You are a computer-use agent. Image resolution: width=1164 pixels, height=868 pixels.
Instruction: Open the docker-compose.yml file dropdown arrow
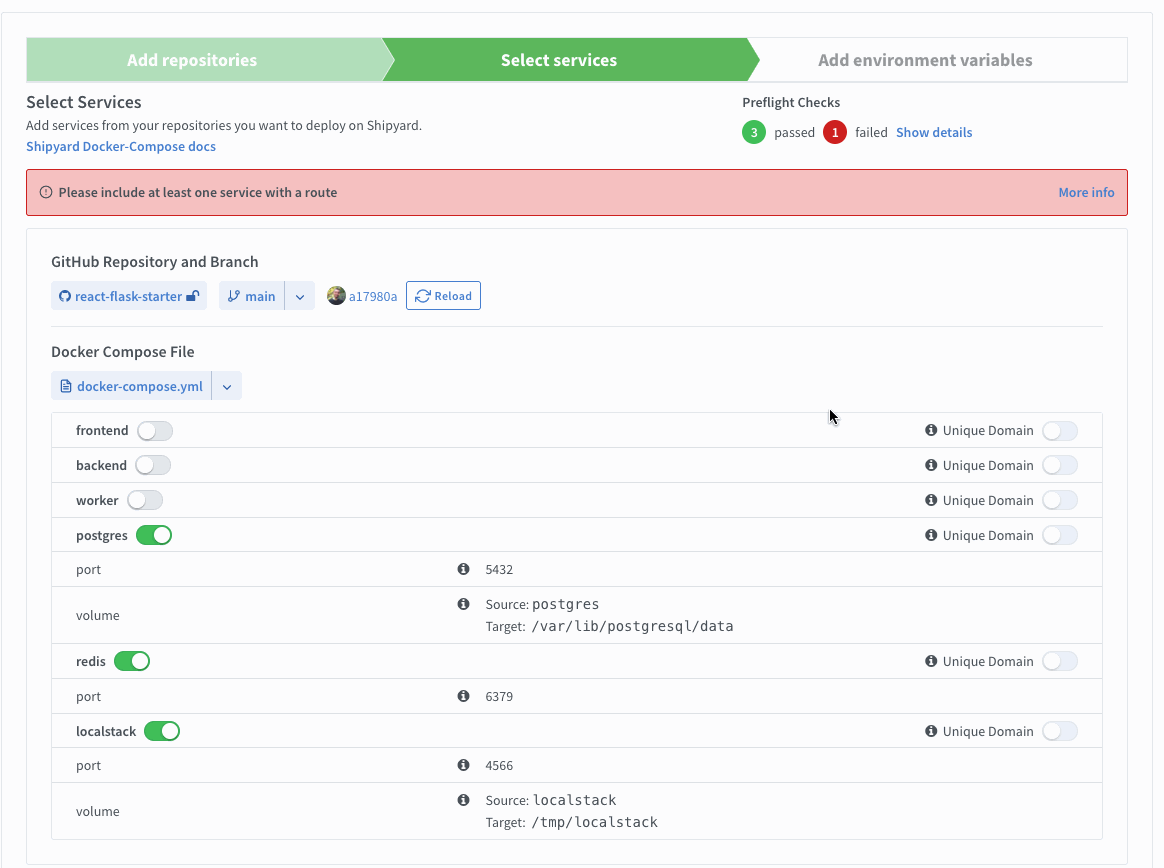pos(227,386)
